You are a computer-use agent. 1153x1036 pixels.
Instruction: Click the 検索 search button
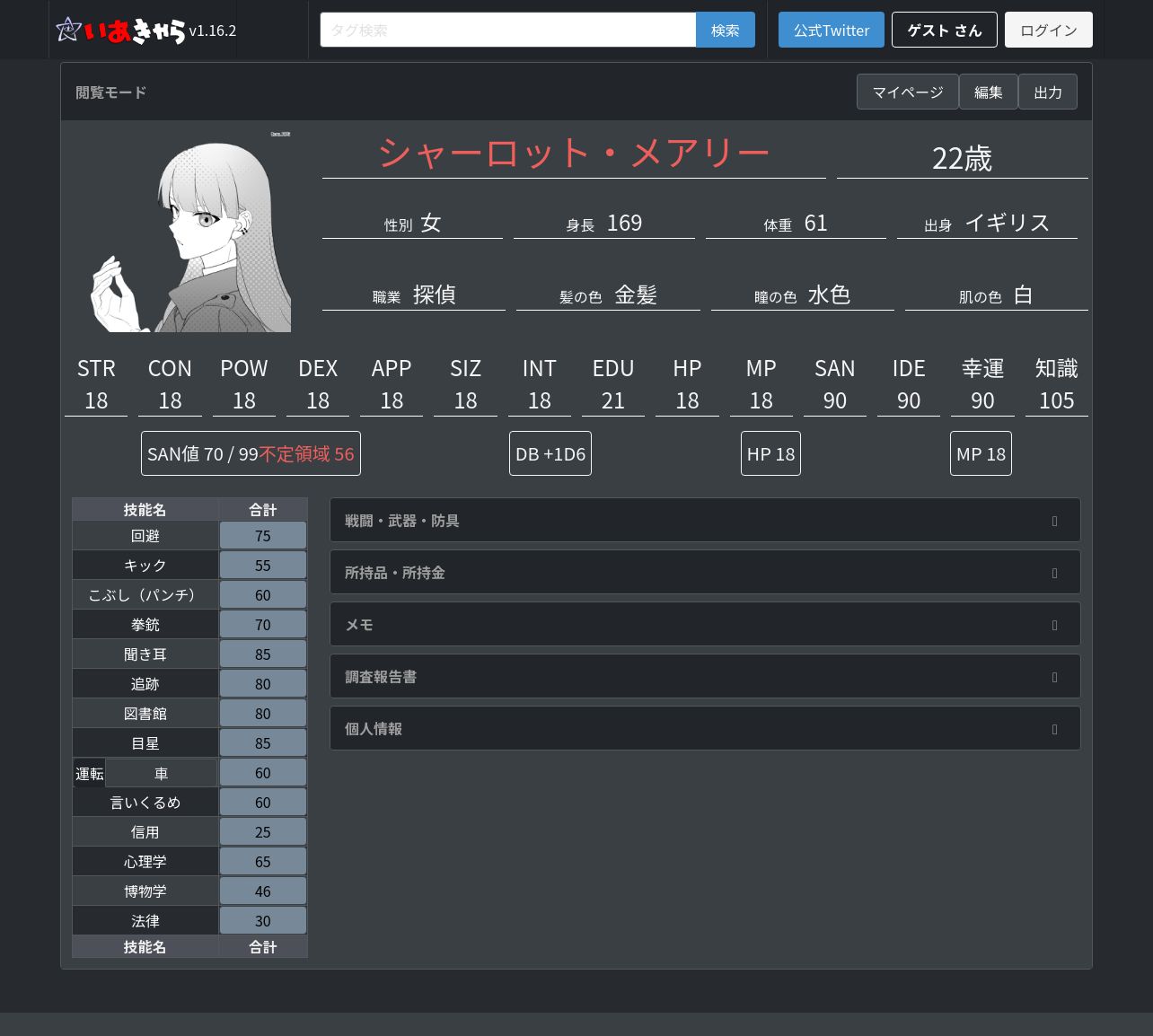[x=726, y=30]
